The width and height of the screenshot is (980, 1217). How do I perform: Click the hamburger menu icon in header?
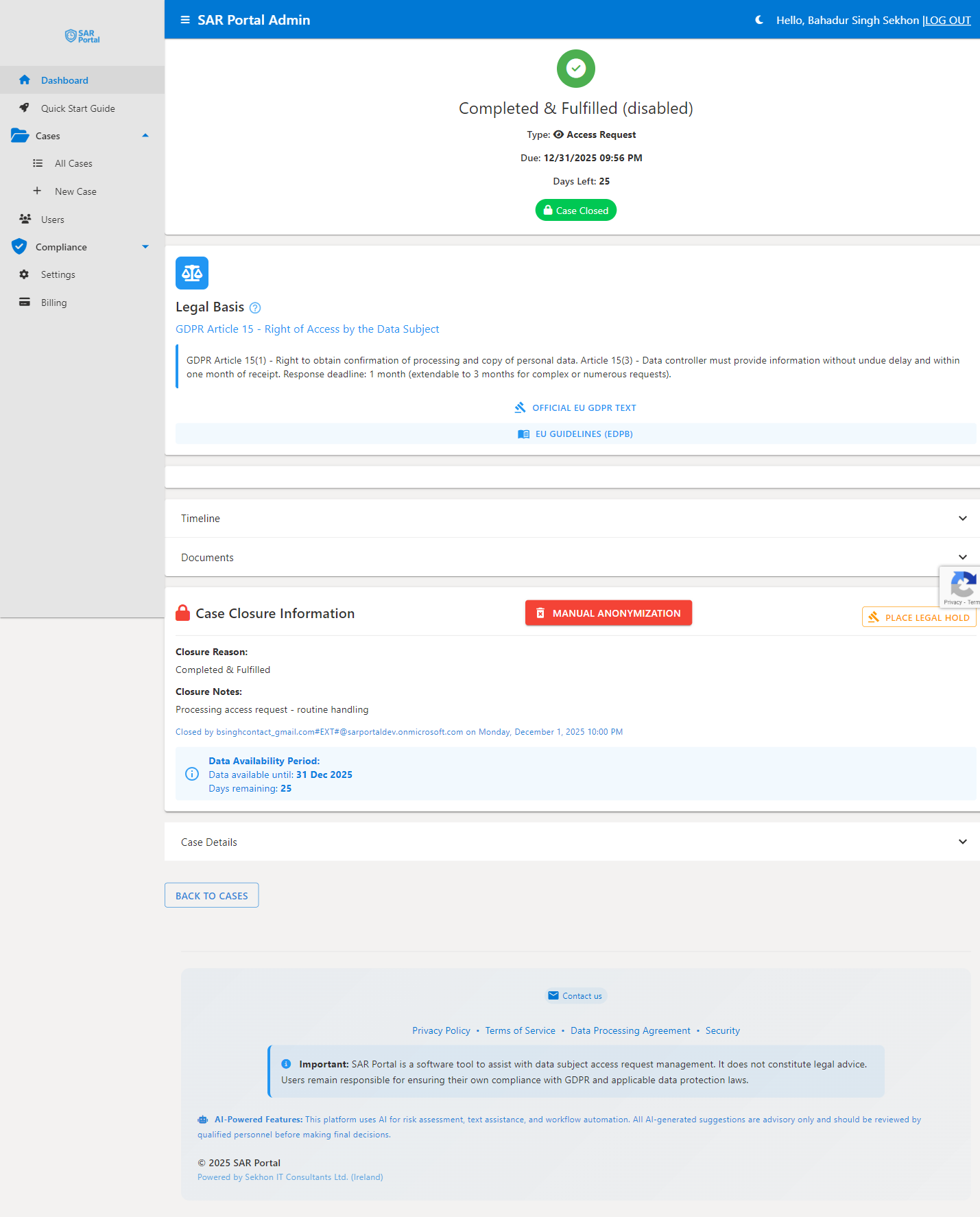click(x=184, y=20)
